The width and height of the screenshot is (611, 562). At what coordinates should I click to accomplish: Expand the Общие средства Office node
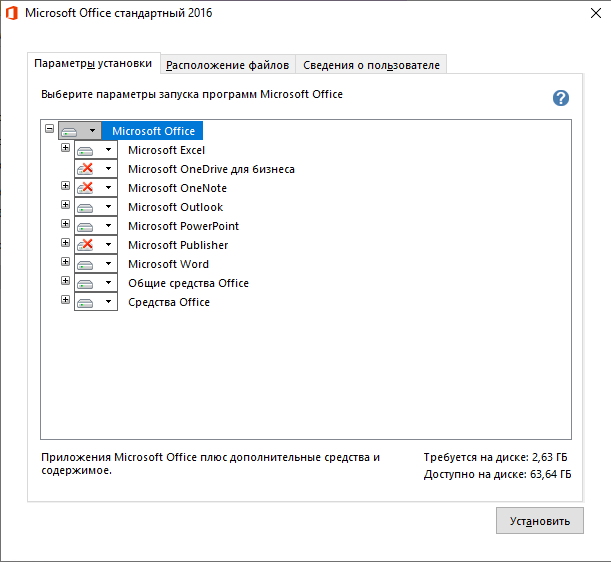click(65, 281)
